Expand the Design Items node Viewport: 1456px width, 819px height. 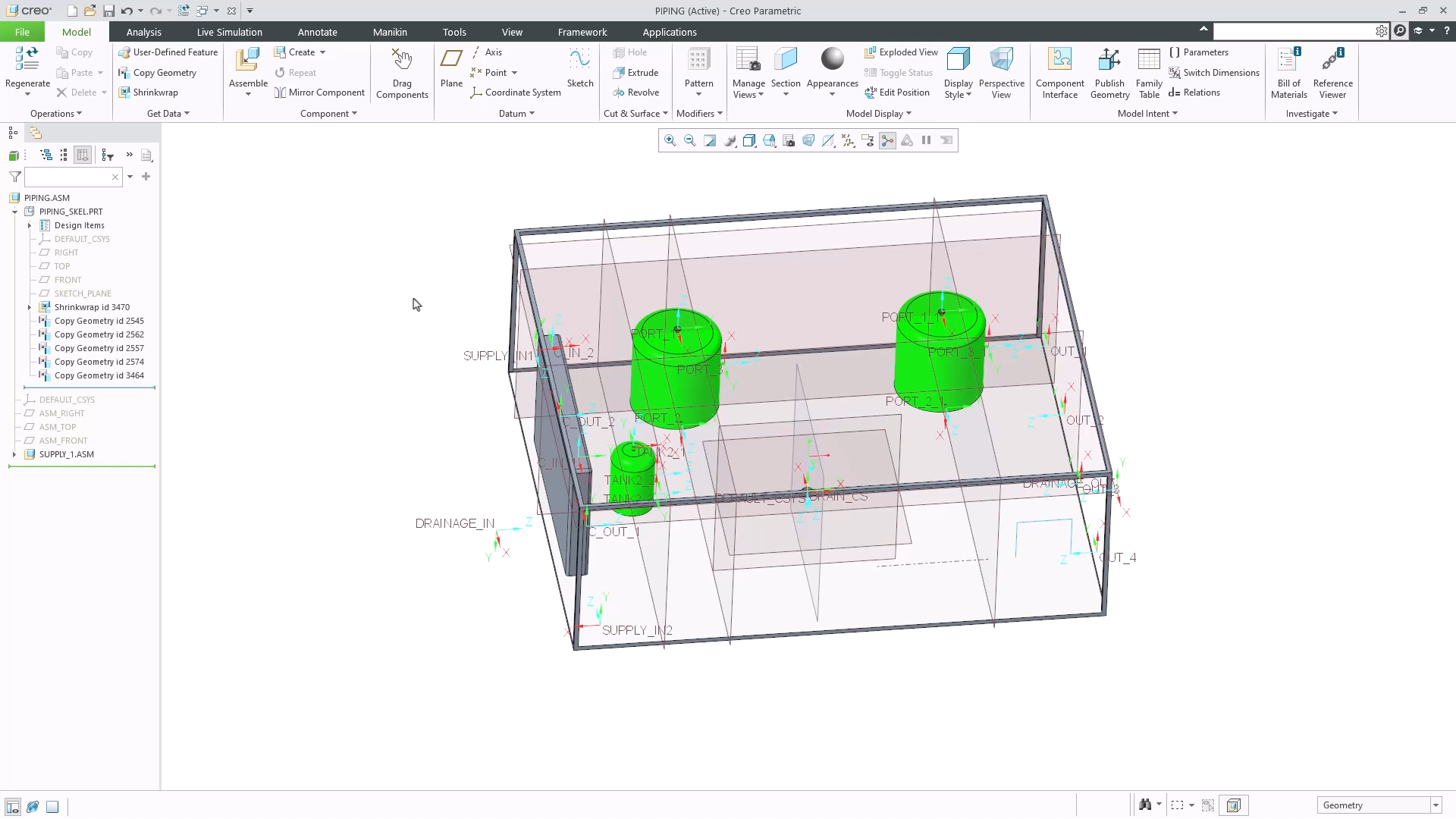coord(29,225)
